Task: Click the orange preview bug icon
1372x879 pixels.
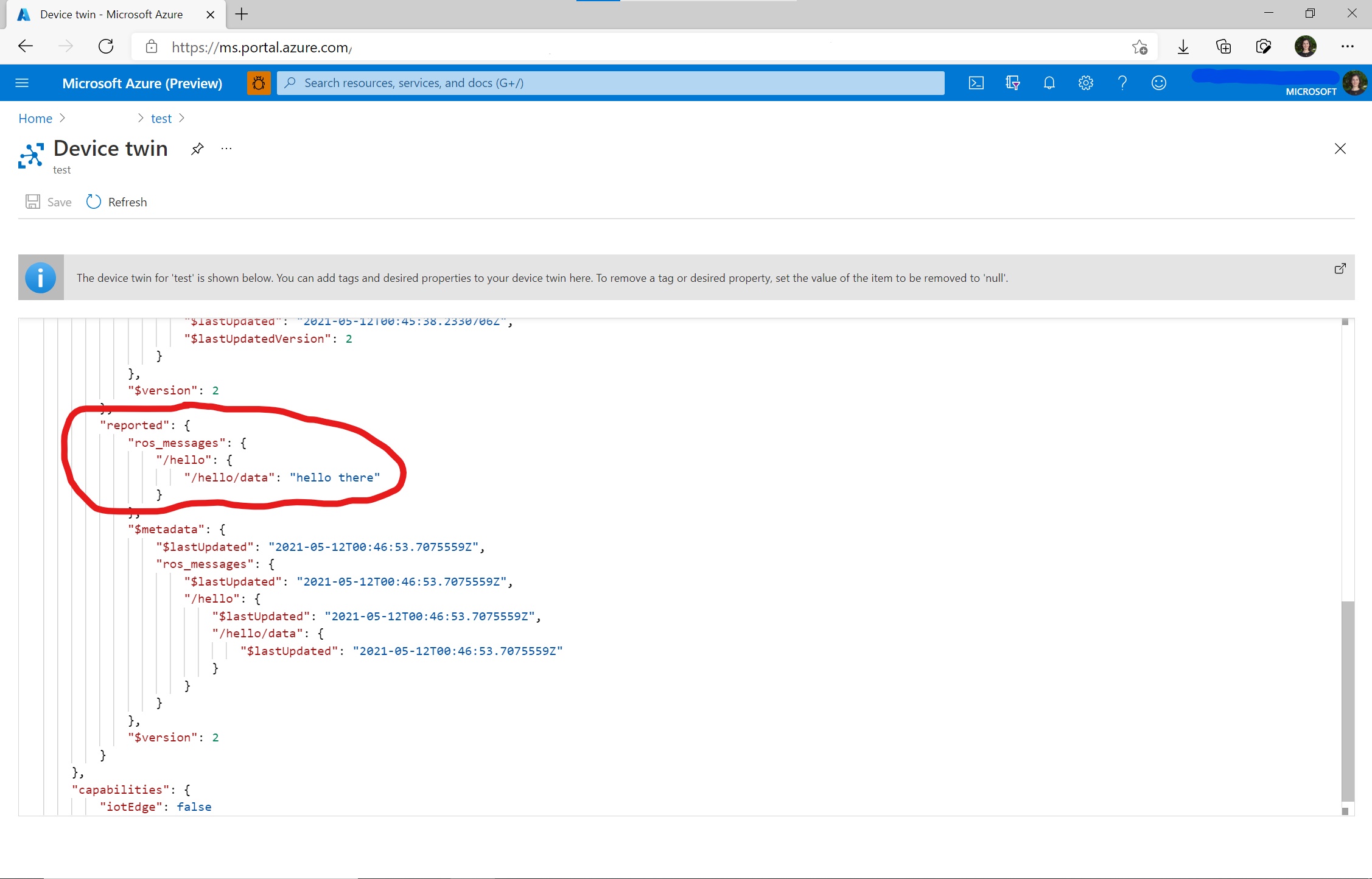Action: 259,83
